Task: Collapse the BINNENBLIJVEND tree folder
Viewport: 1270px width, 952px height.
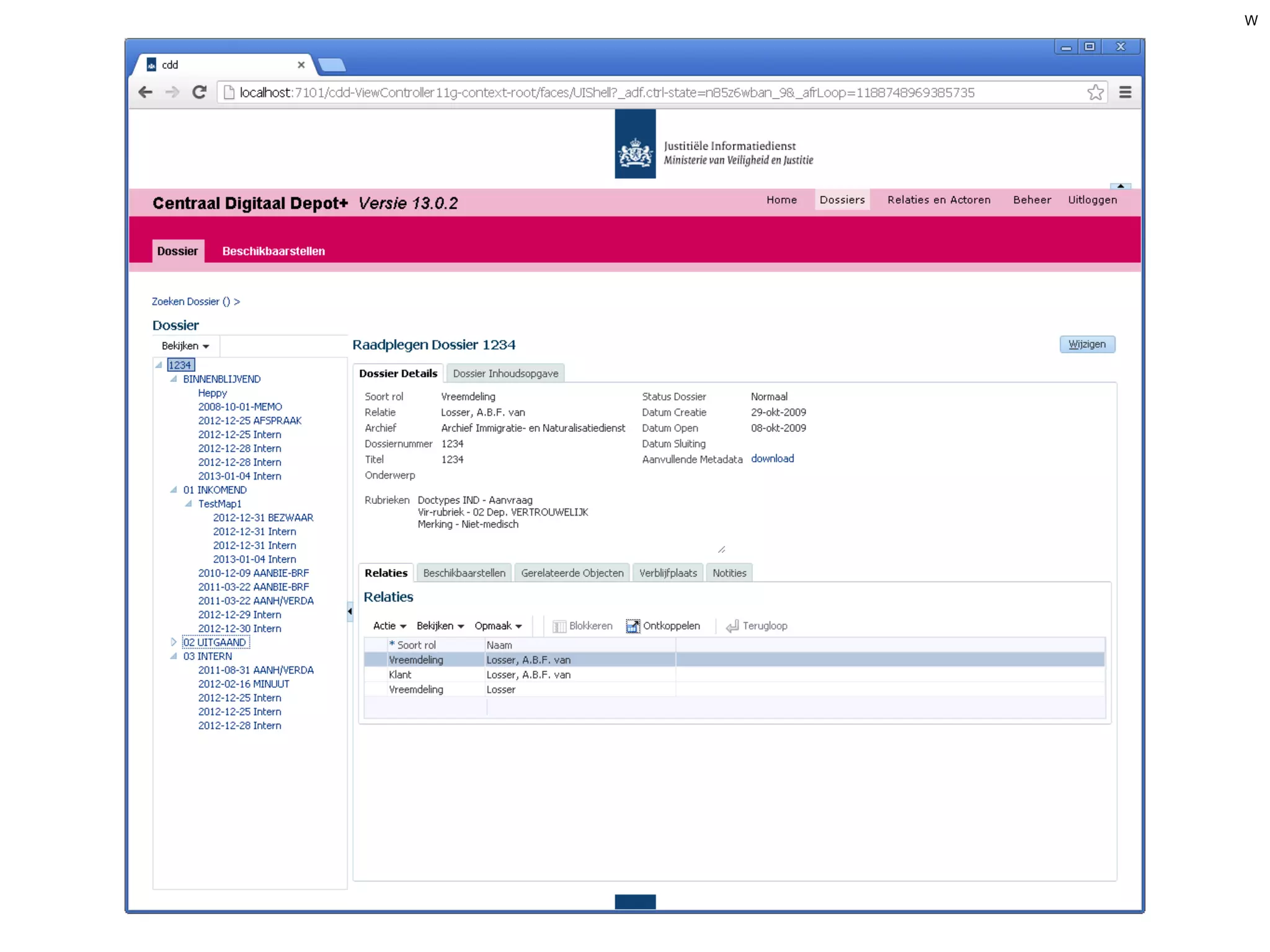Action: (x=174, y=379)
